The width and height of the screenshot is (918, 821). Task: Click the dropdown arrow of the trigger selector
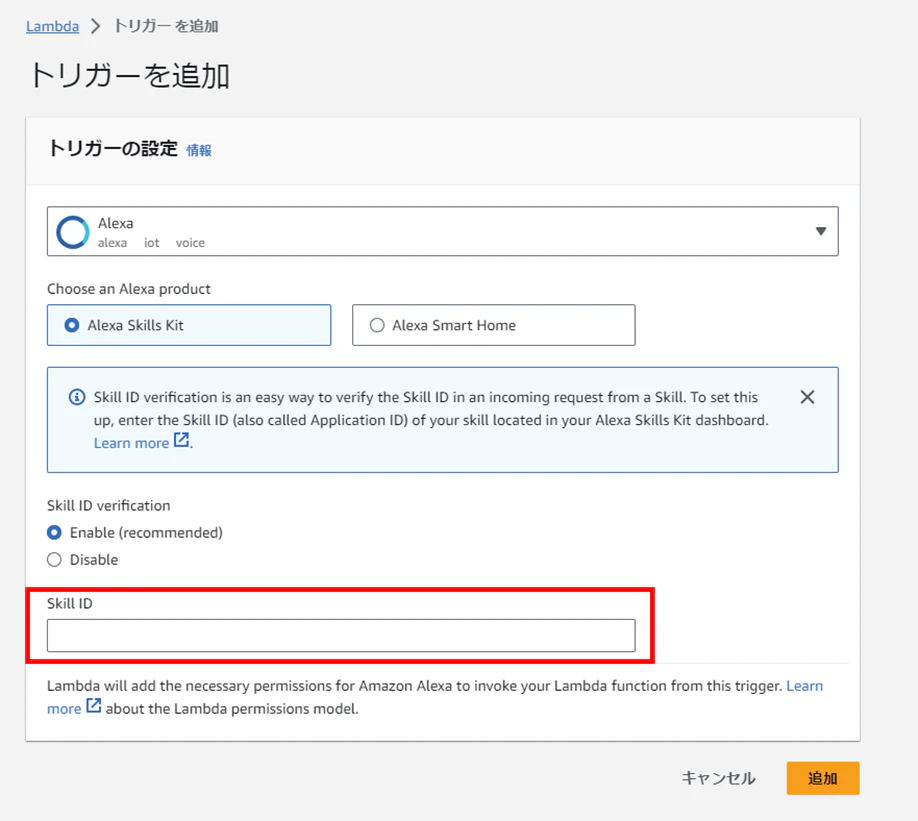click(821, 231)
